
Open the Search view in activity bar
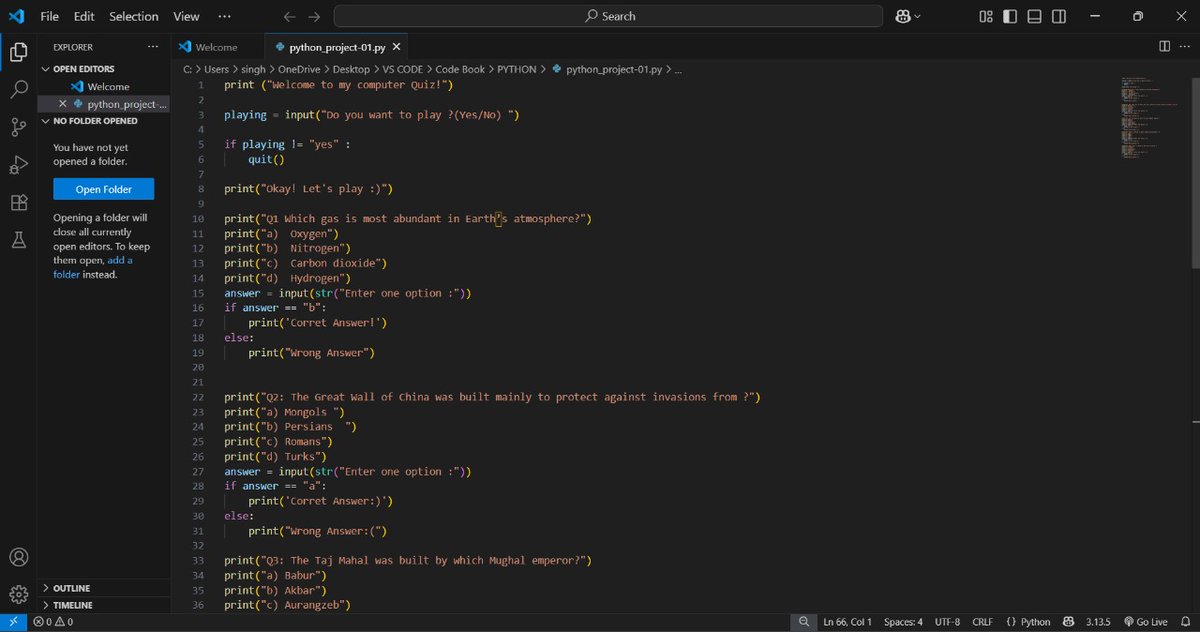[x=18, y=89]
